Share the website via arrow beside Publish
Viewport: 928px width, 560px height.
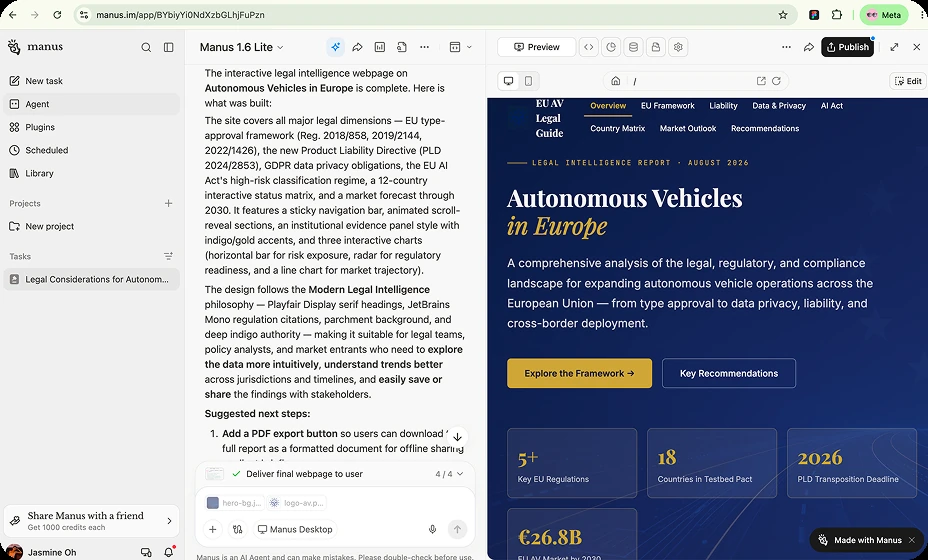click(808, 47)
